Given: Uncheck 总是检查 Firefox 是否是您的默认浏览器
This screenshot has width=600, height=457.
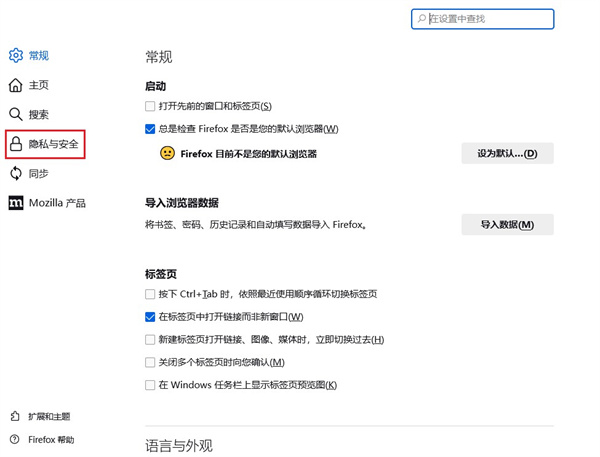Looking at the screenshot, I should [150, 129].
